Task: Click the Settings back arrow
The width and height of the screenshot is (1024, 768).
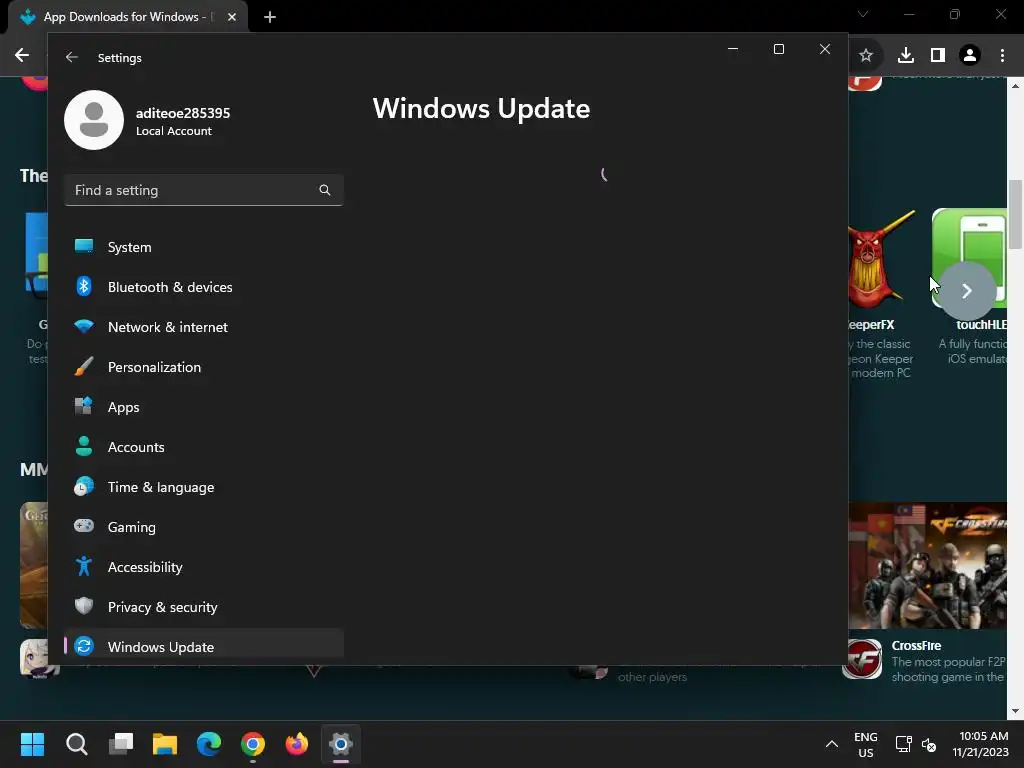Action: [x=72, y=57]
